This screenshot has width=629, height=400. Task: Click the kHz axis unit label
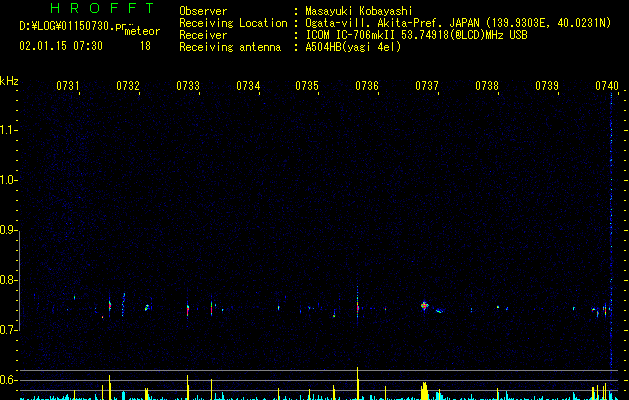(x=9, y=81)
